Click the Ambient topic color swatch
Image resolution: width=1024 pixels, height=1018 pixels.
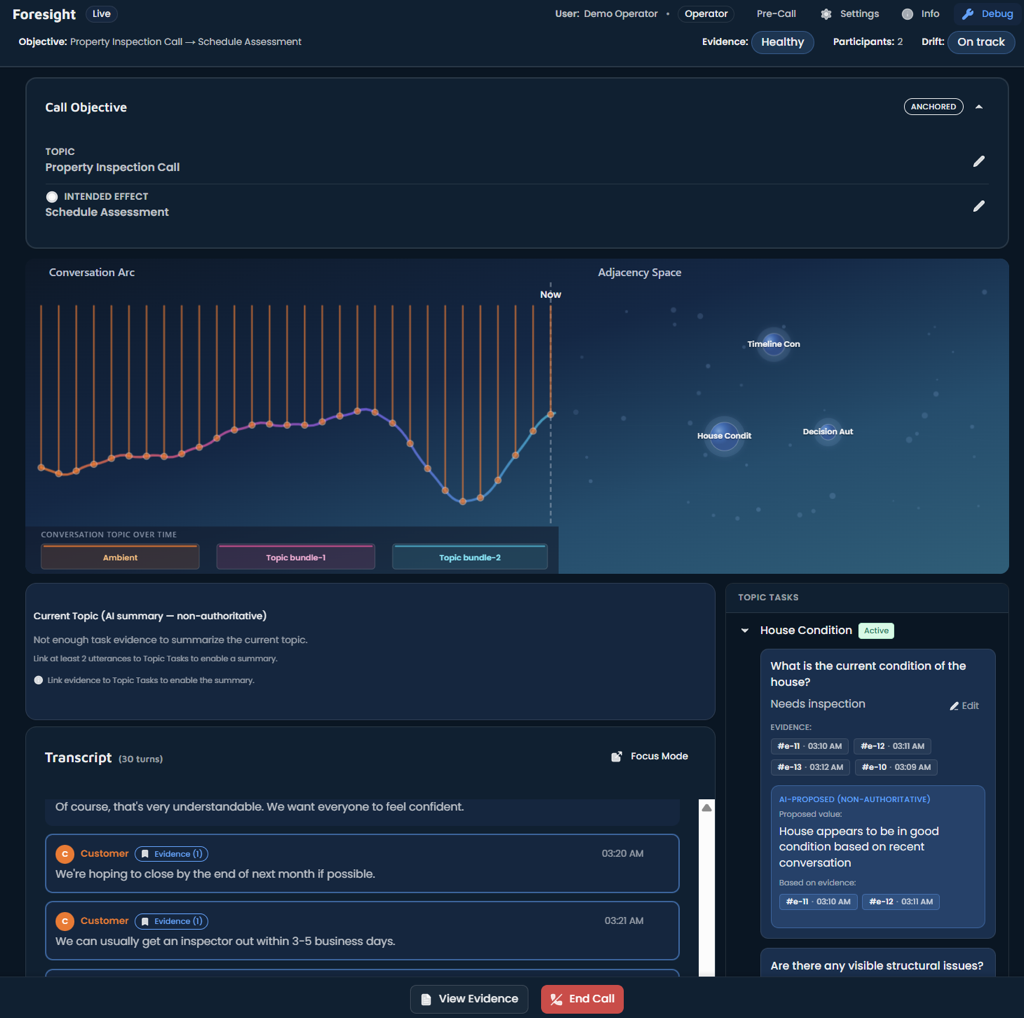[120, 557]
